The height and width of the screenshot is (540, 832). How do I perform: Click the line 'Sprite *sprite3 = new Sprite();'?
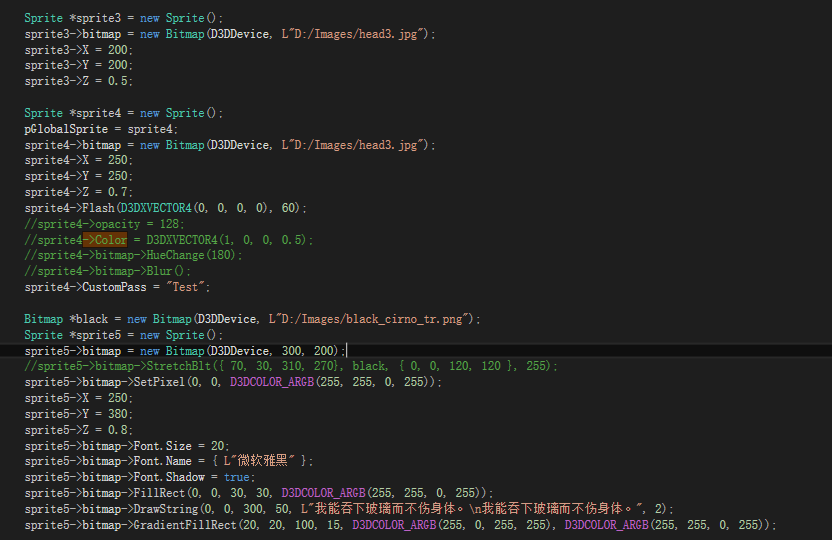pos(123,18)
